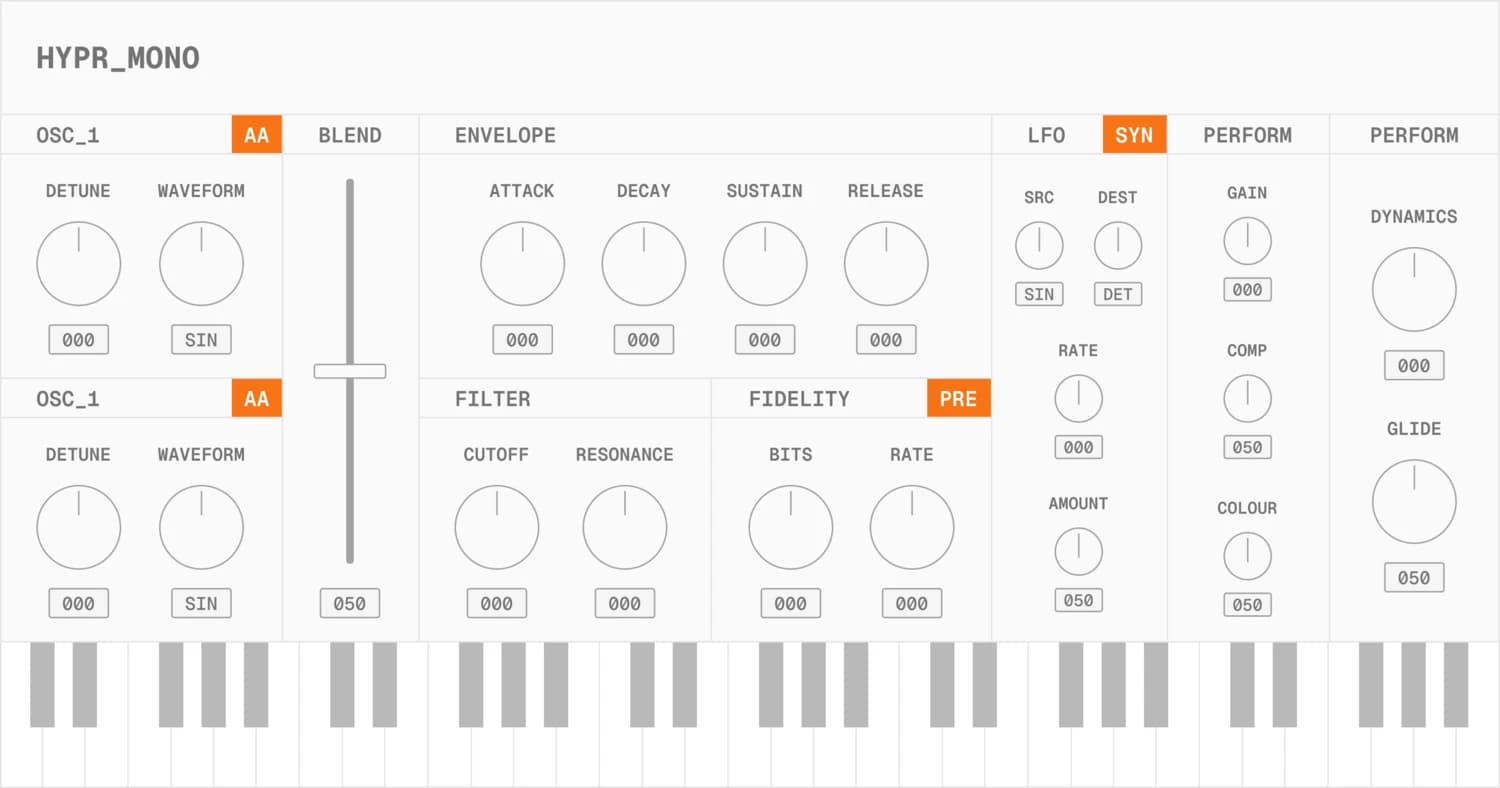Select the FILTER section header
Viewport: 1500px width, 788px height.
point(492,398)
